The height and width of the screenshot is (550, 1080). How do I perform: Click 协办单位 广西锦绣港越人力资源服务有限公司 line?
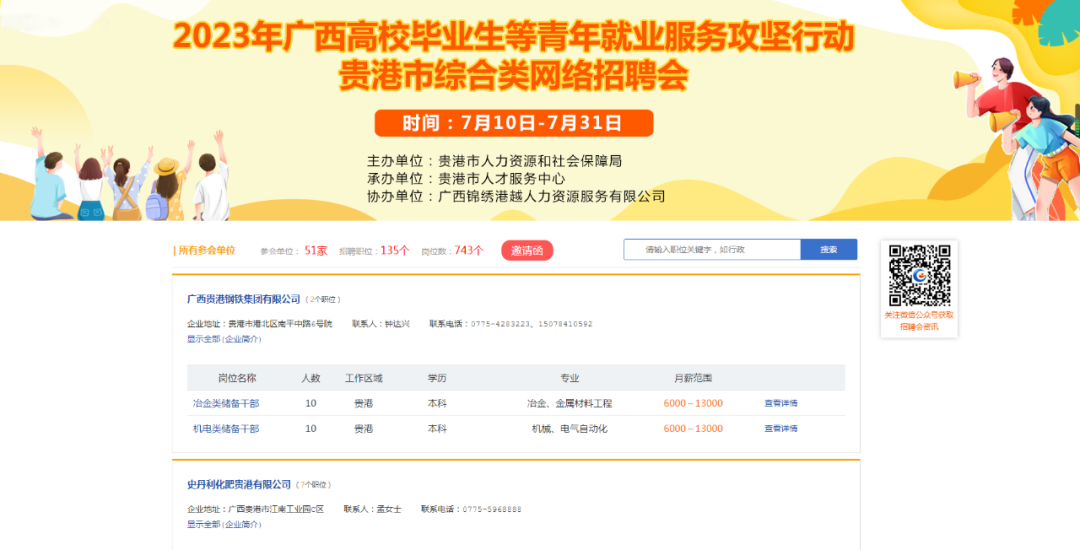(x=516, y=196)
